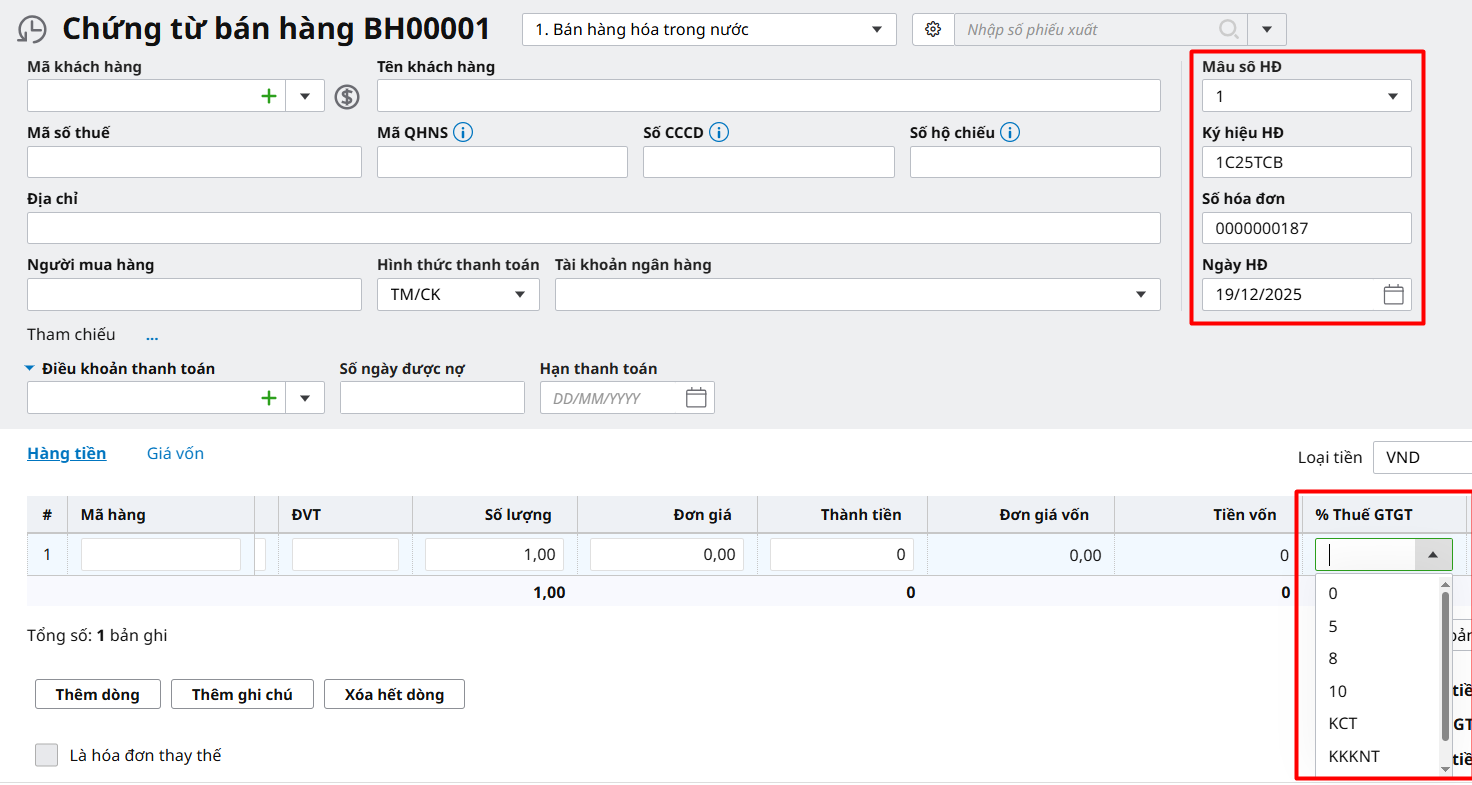Viewport: 1472px width, 785px height.
Task: Click the Thêm dòng button
Action: click(x=98, y=694)
